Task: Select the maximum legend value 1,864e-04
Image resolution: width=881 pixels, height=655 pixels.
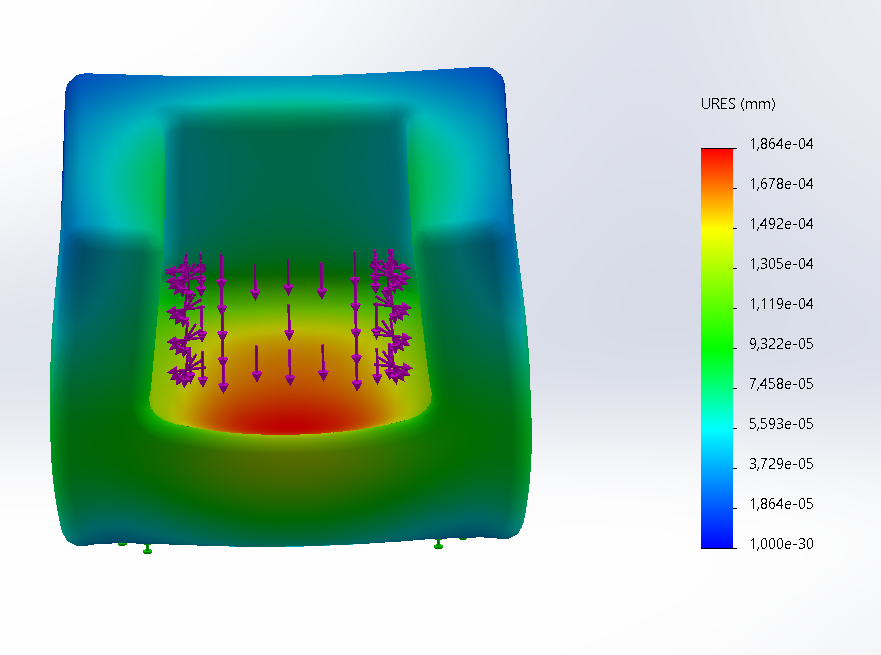Action: coord(777,144)
